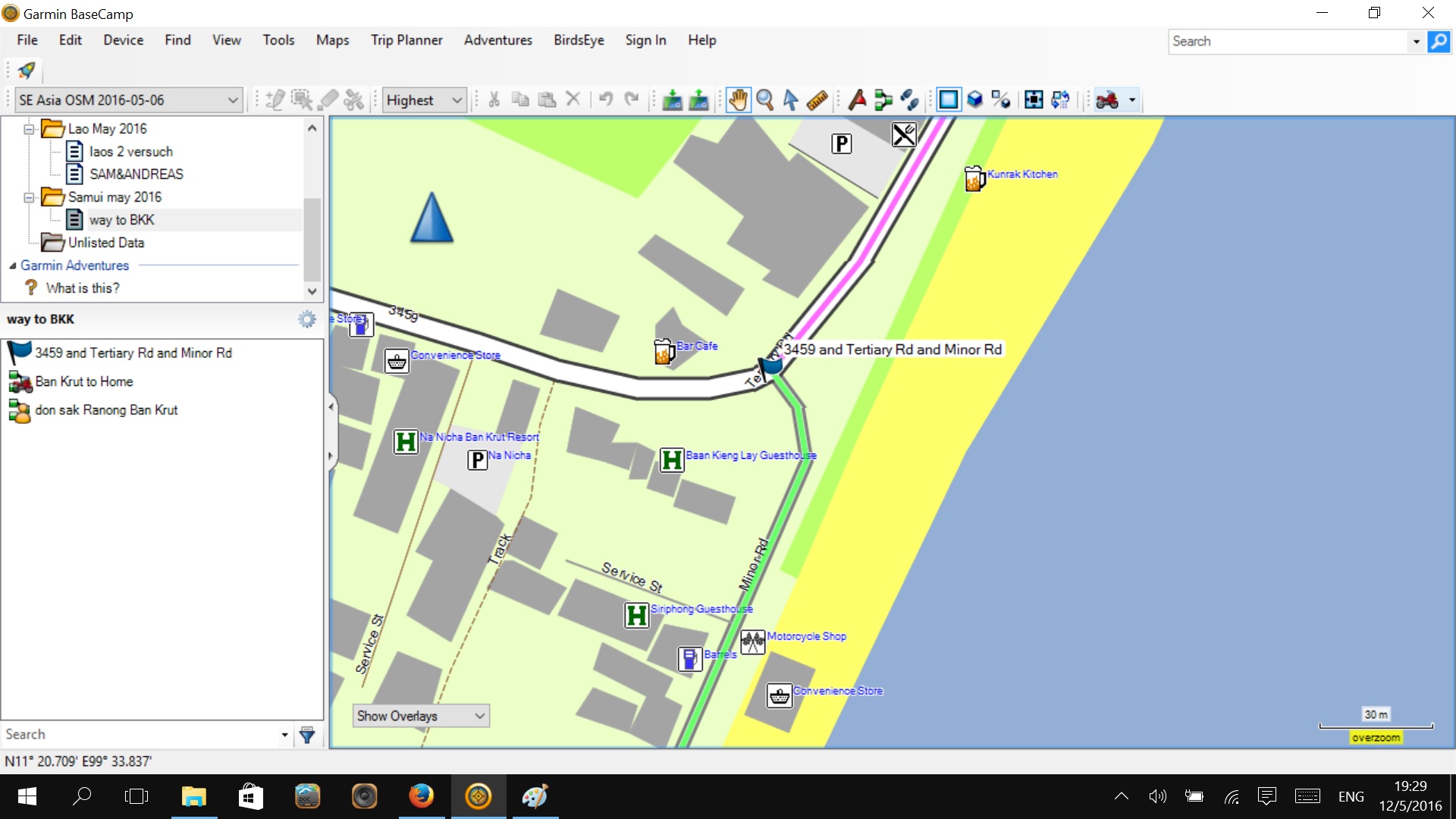Open the Trip Planner menu
Screen dimensions: 1456x819
pos(406,40)
